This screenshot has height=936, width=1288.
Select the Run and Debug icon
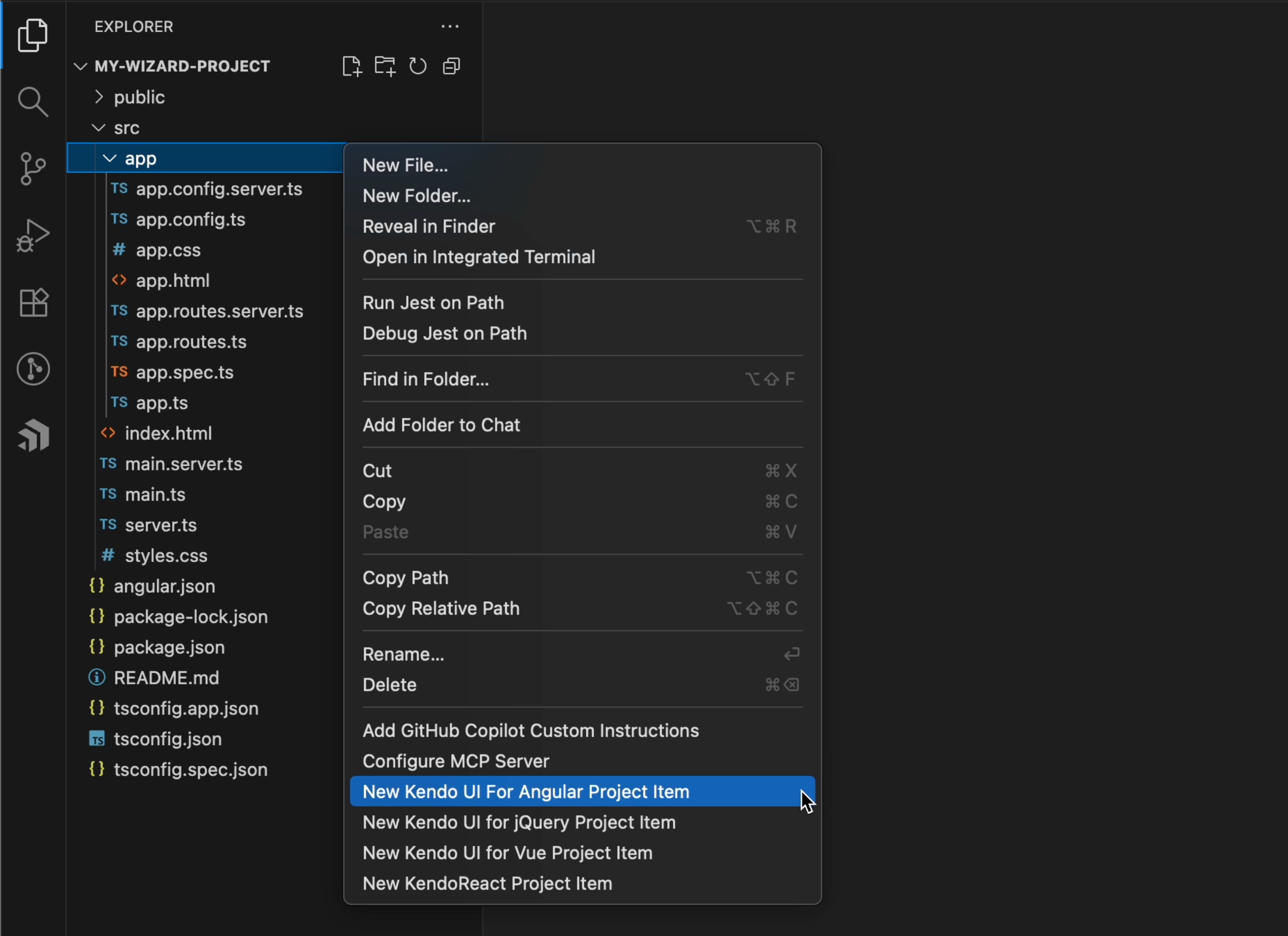coord(32,235)
